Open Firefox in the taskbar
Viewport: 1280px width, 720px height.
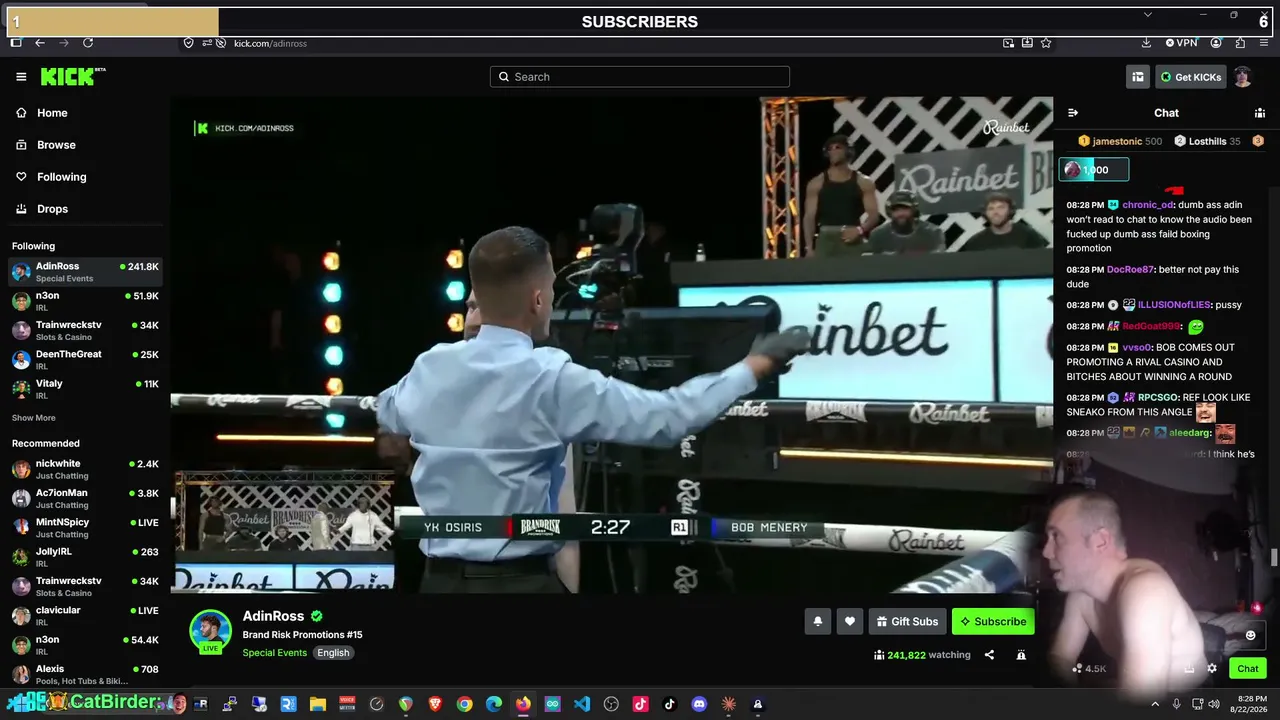pos(523,704)
